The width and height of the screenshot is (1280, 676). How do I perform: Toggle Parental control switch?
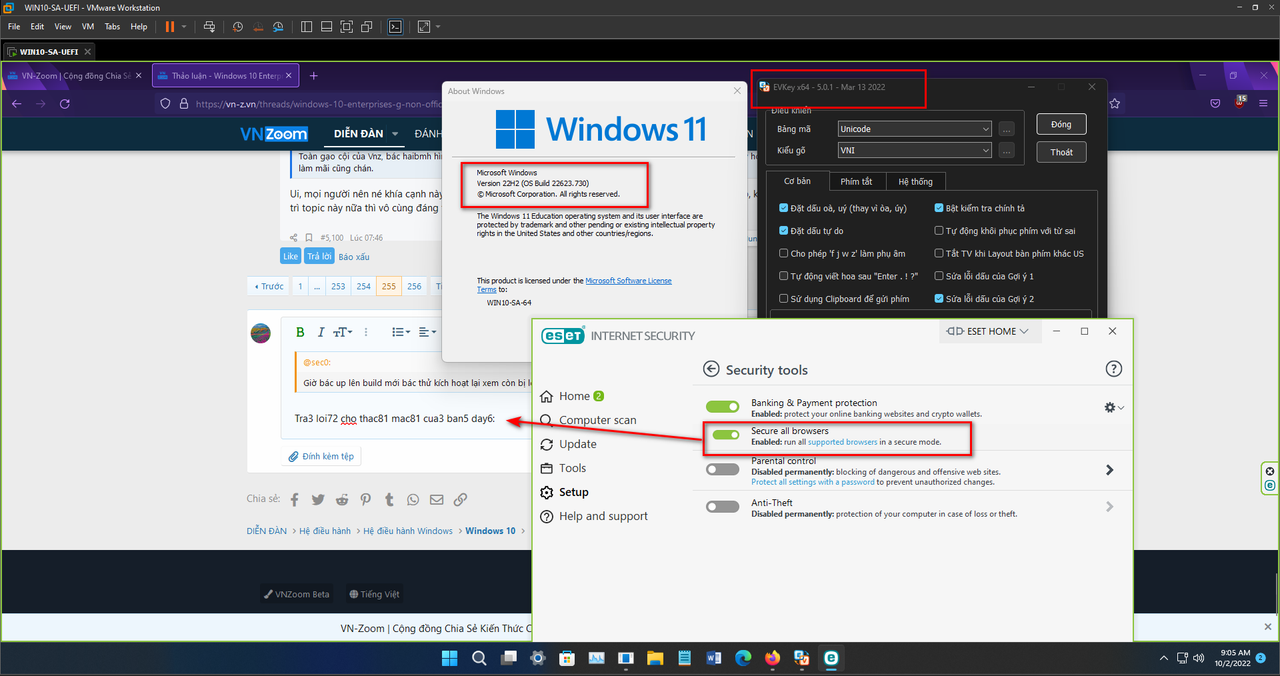coord(722,469)
